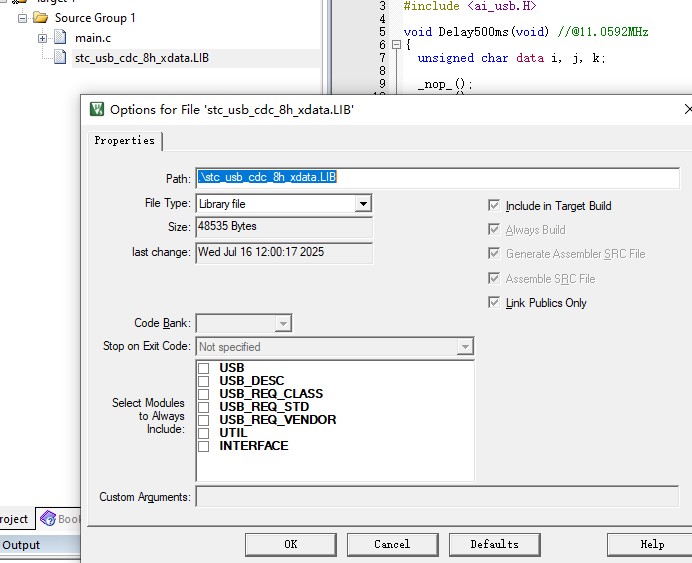Click the Cancel button
The height and width of the screenshot is (563, 692).
[x=392, y=544]
